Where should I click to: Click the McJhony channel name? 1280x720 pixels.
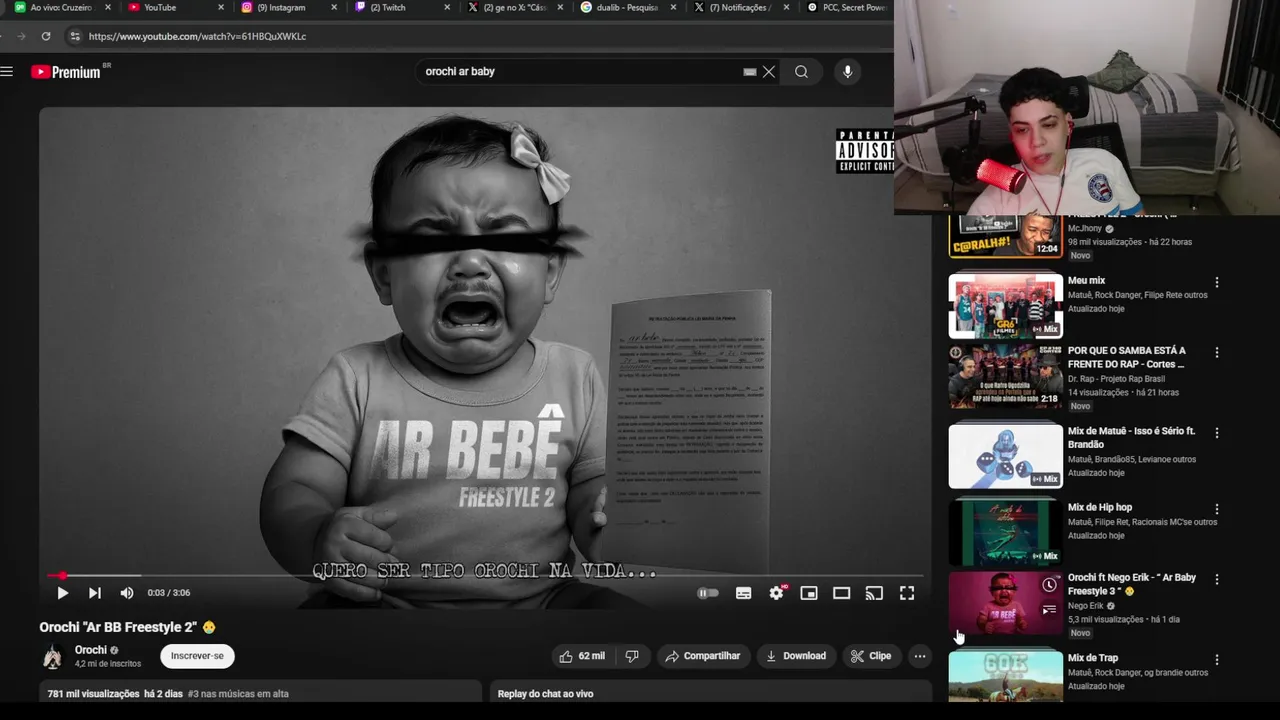click(1084, 228)
